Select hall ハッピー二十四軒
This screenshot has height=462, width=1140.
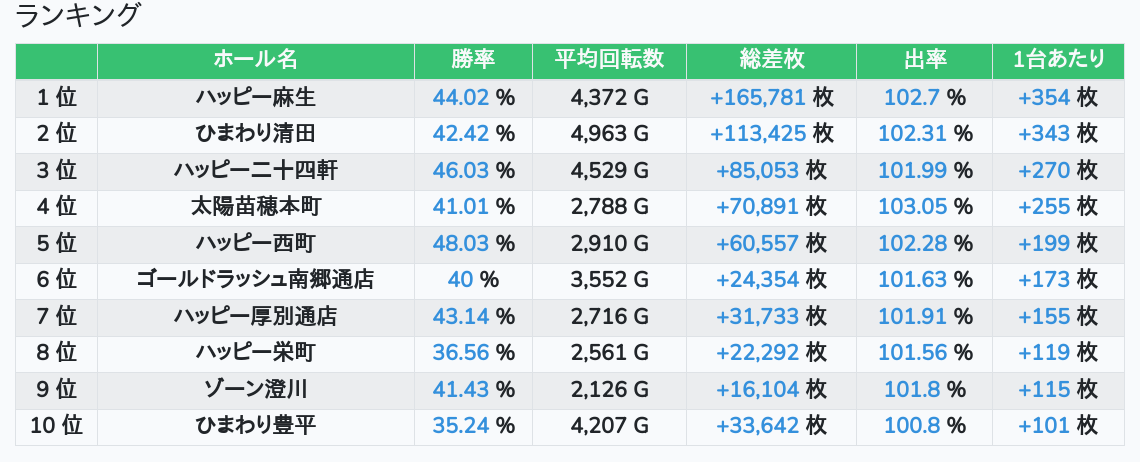pyautogui.click(x=255, y=170)
